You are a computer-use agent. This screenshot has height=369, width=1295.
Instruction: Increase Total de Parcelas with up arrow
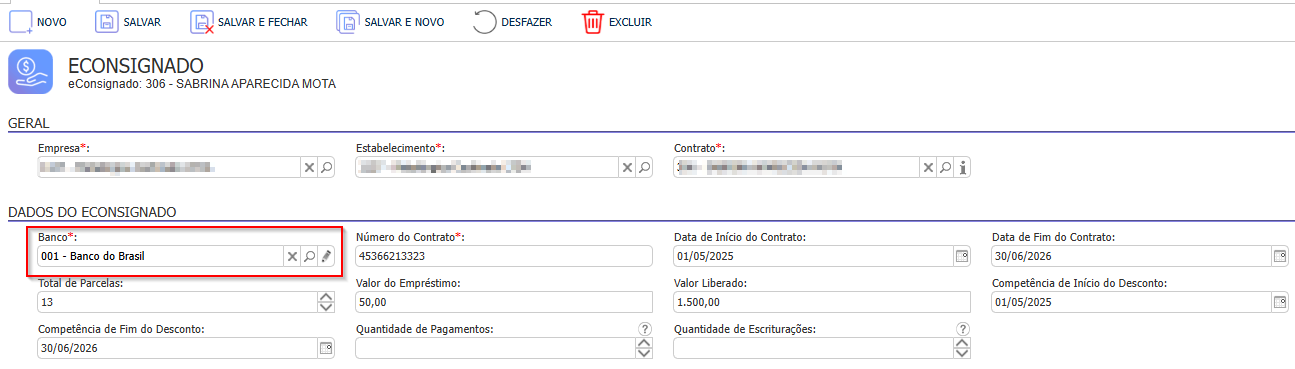pos(325,297)
